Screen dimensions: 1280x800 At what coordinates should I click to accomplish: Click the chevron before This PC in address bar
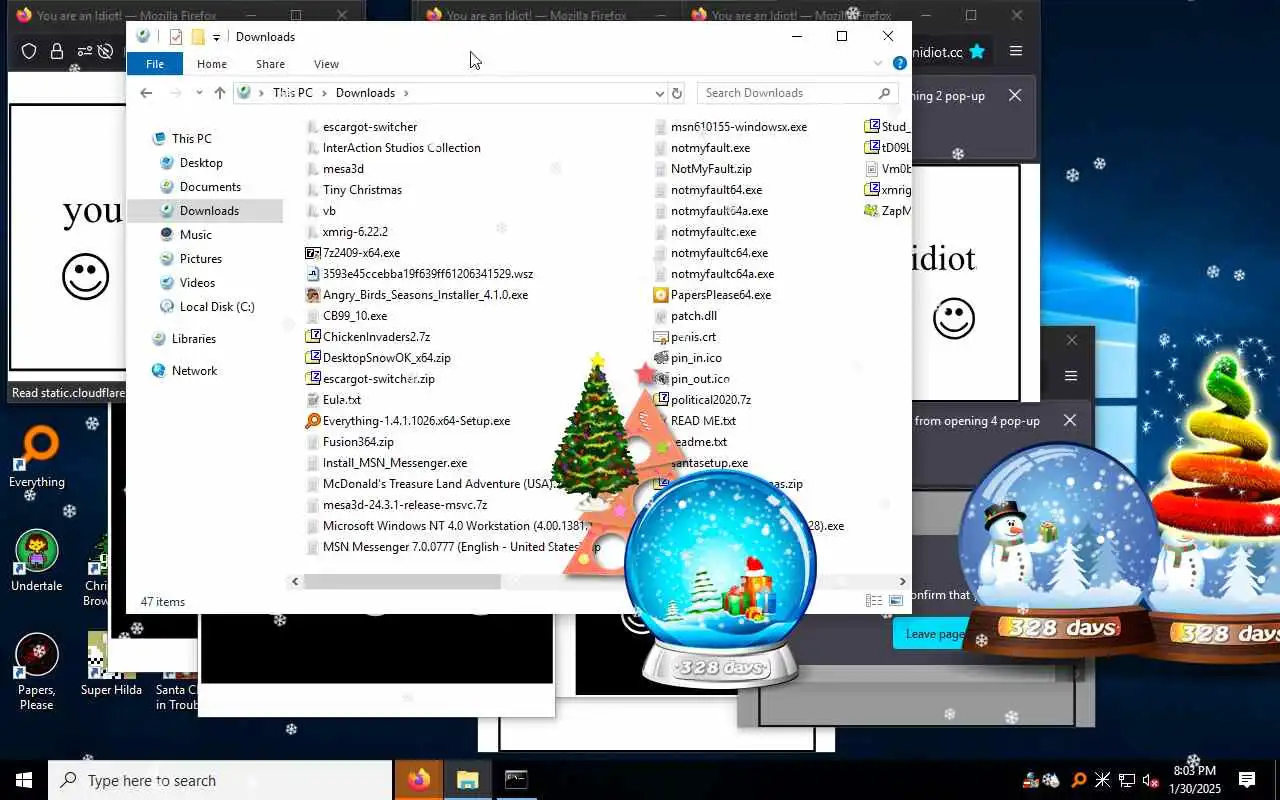pos(262,93)
